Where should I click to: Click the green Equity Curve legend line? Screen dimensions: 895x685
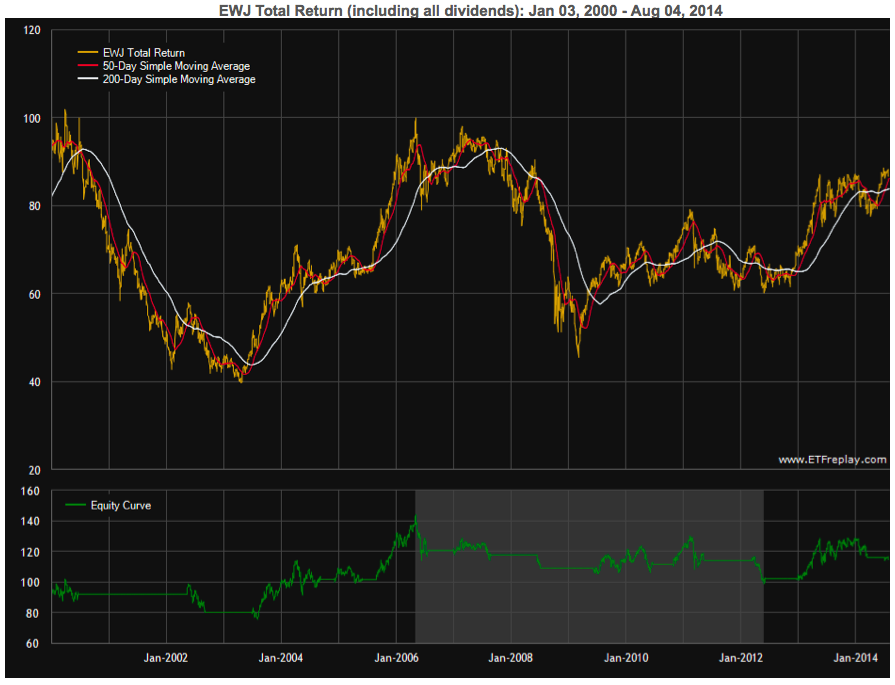[75, 505]
